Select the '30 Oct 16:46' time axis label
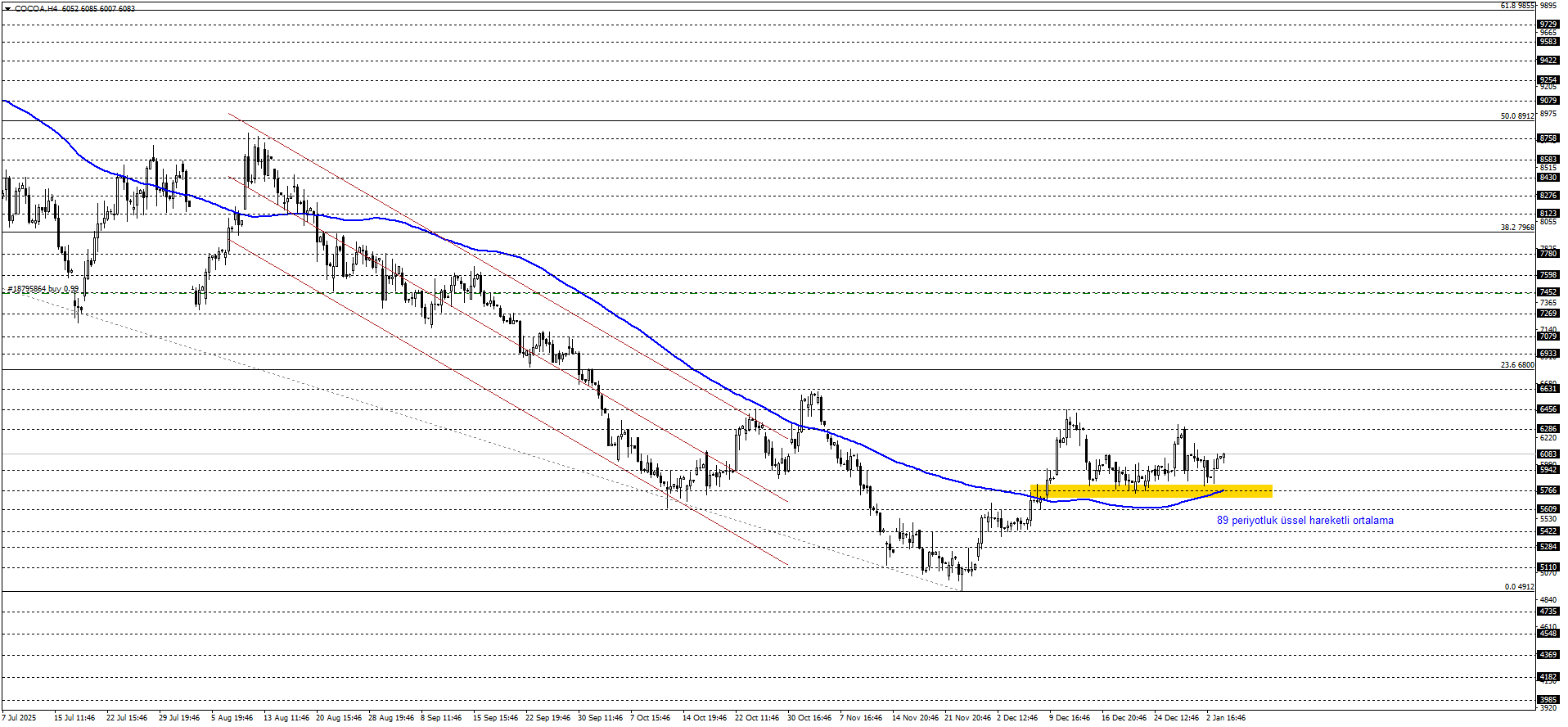The height and width of the screenshot is (727, 1568). (809, 718)
